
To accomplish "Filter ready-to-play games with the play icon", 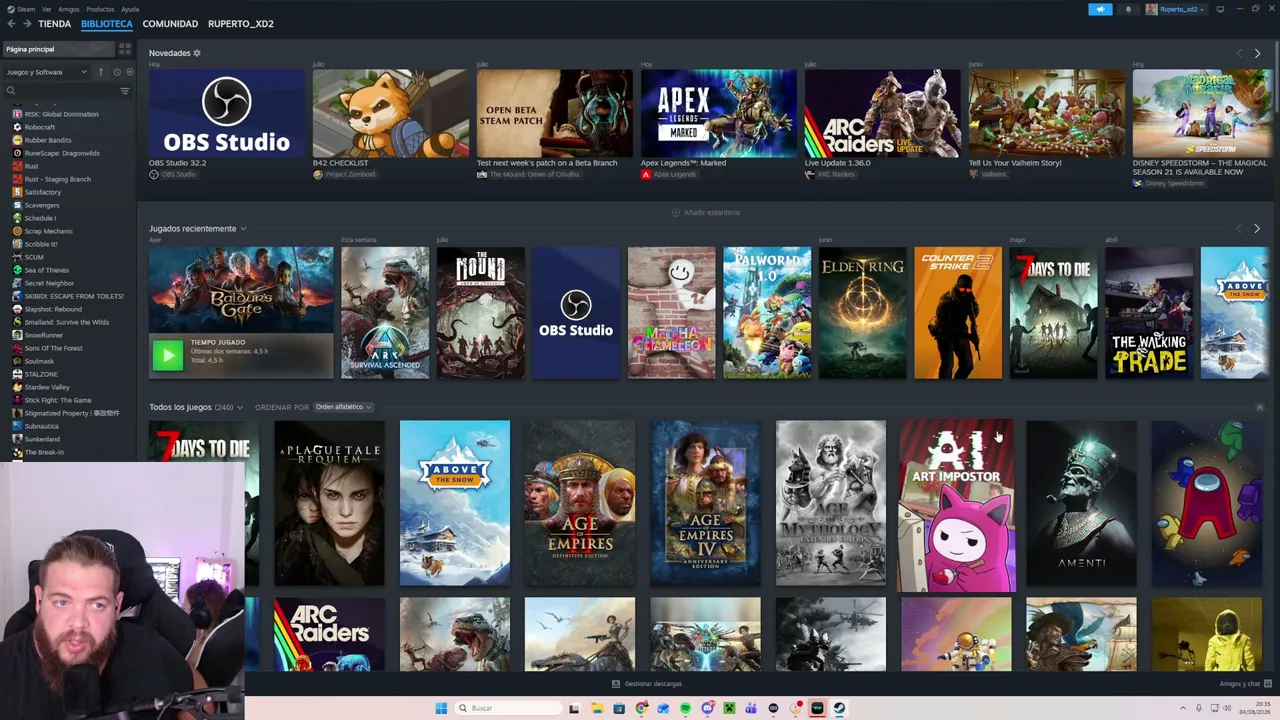I will coord(129,72).
